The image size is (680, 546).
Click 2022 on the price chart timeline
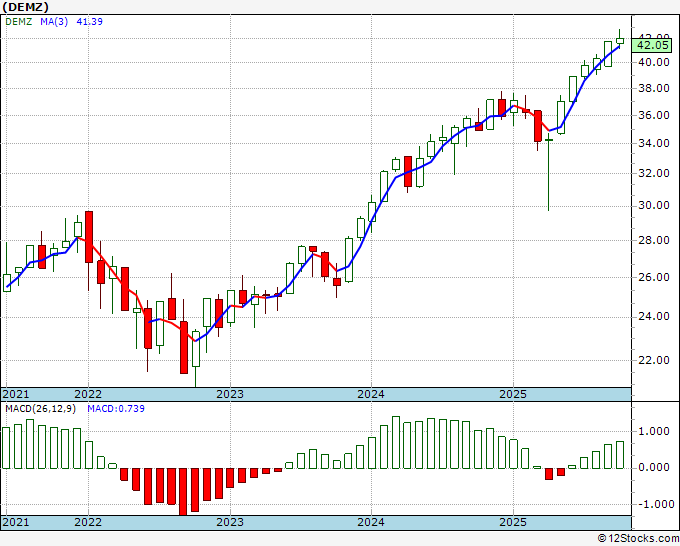pyautogui.click(x=88, y=394)
